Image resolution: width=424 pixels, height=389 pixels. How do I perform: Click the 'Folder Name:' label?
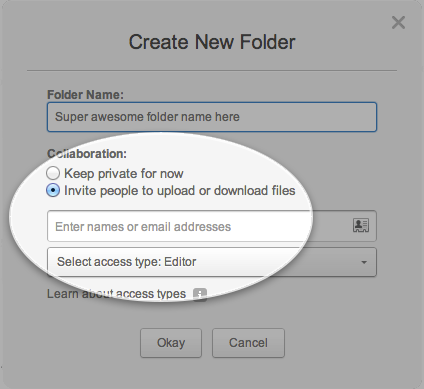(85, 95)
